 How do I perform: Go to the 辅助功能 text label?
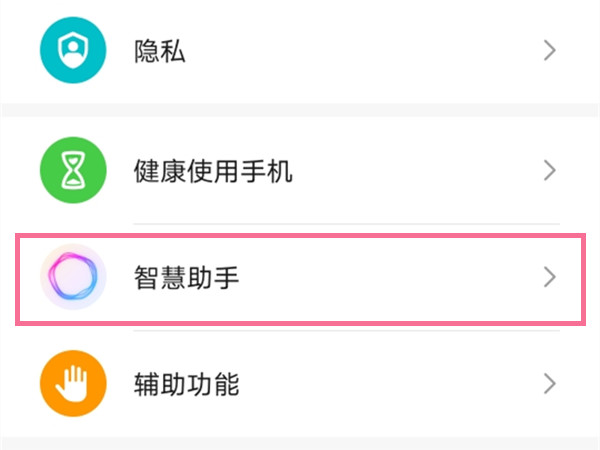(x=187, y=382)
